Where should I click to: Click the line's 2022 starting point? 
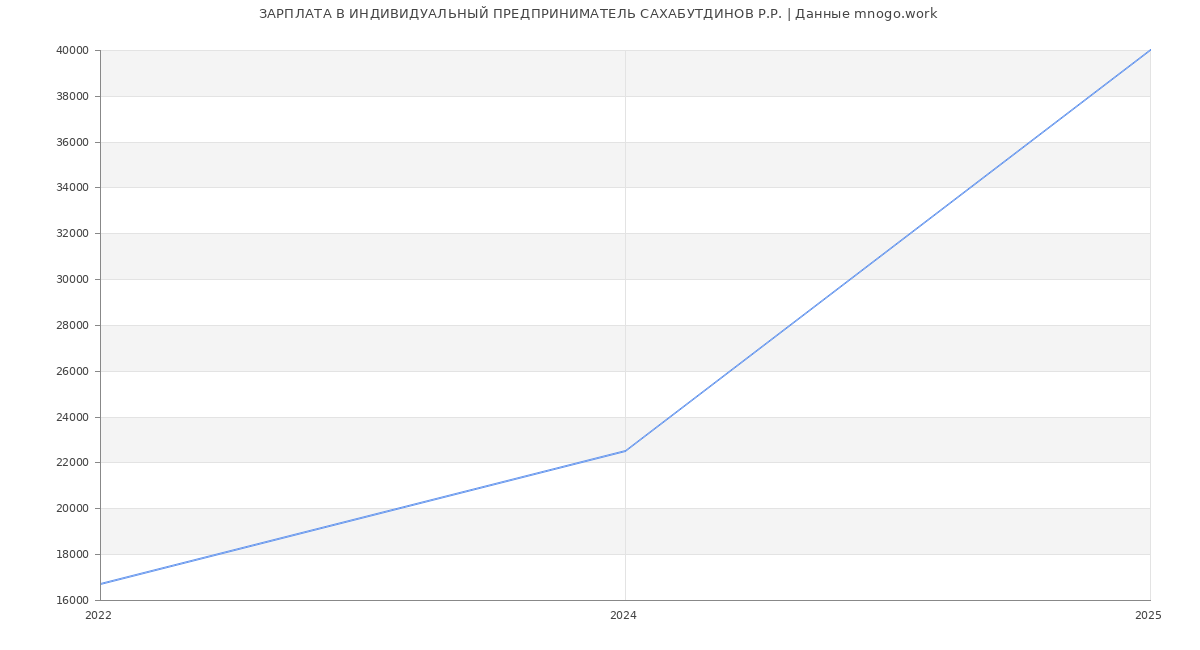[x=101, y=584]
